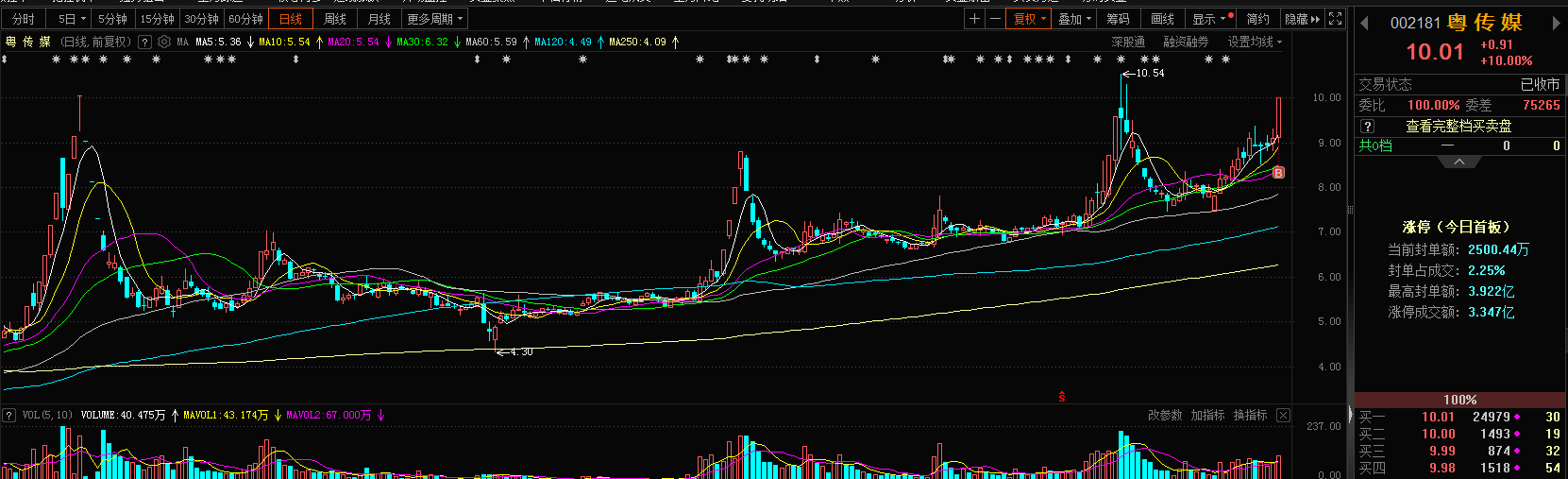Open the 显示 display options dropdown

pos(1212,19)
